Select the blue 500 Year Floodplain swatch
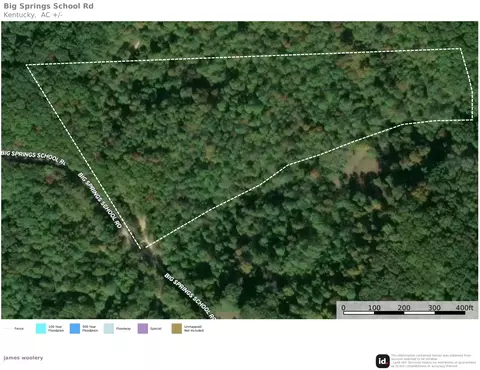The width and height of the screenshot is (480, 370). [x=75, y=328]
